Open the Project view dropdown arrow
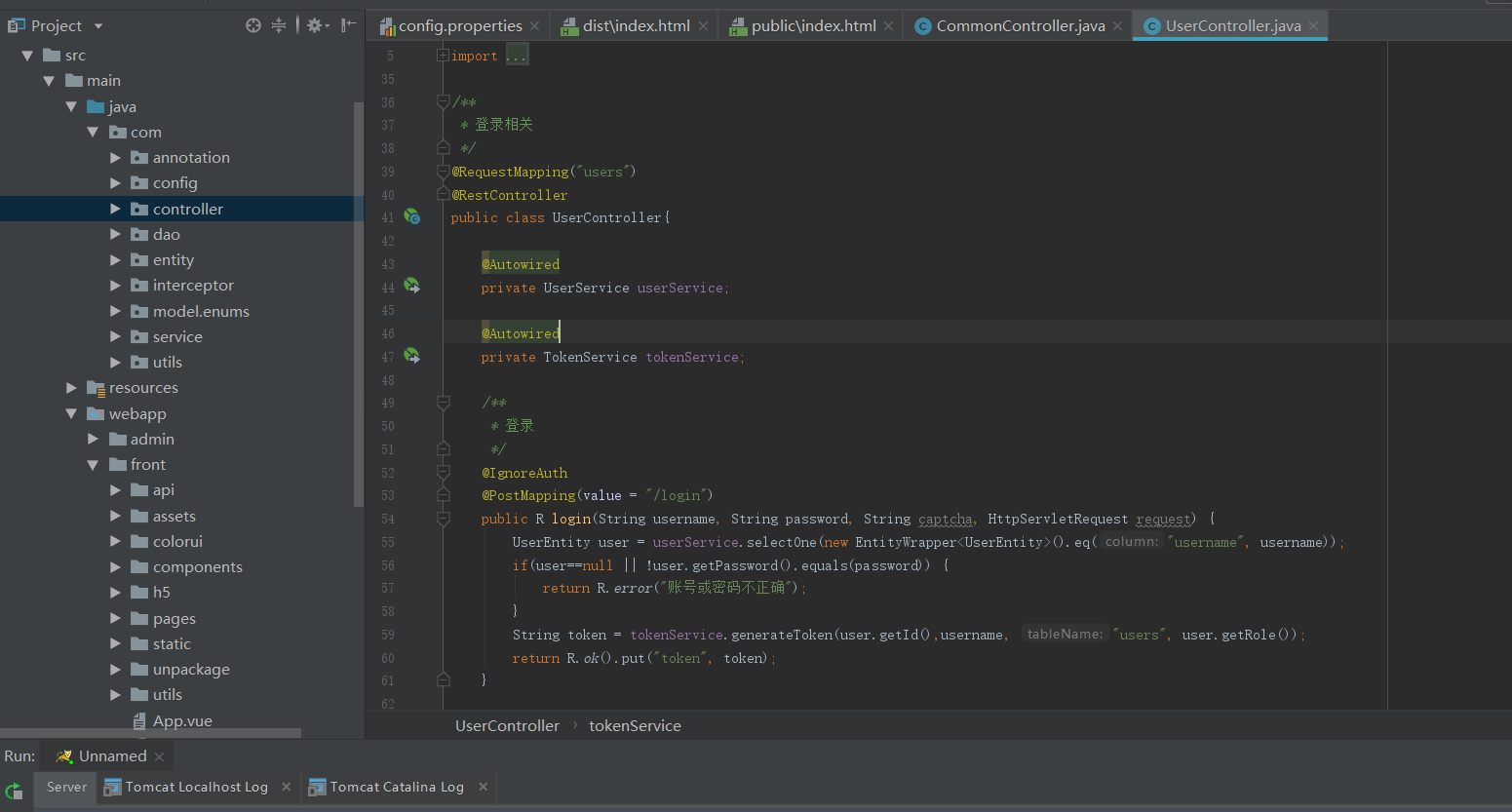Screen dimensions: 1512x812 pos(98,26)
